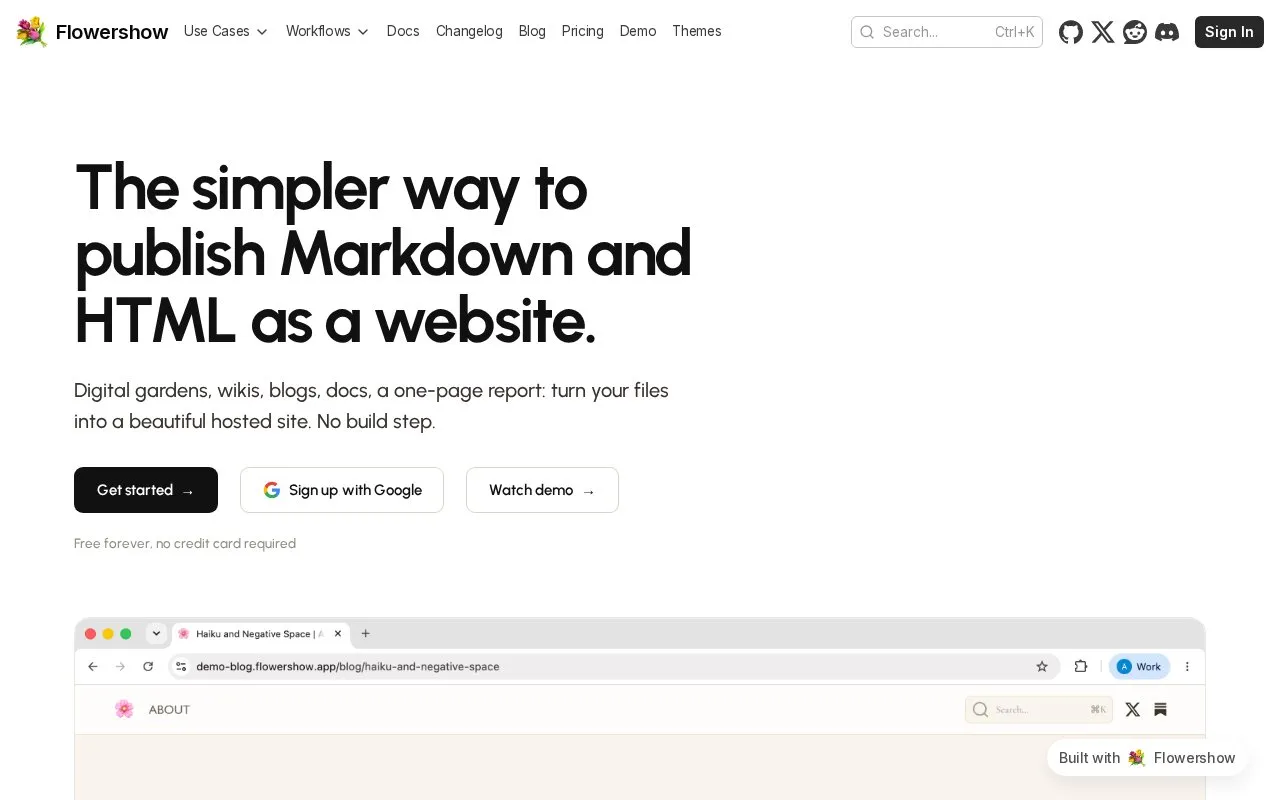Click the Watch demo button

[x=542, y=490]
